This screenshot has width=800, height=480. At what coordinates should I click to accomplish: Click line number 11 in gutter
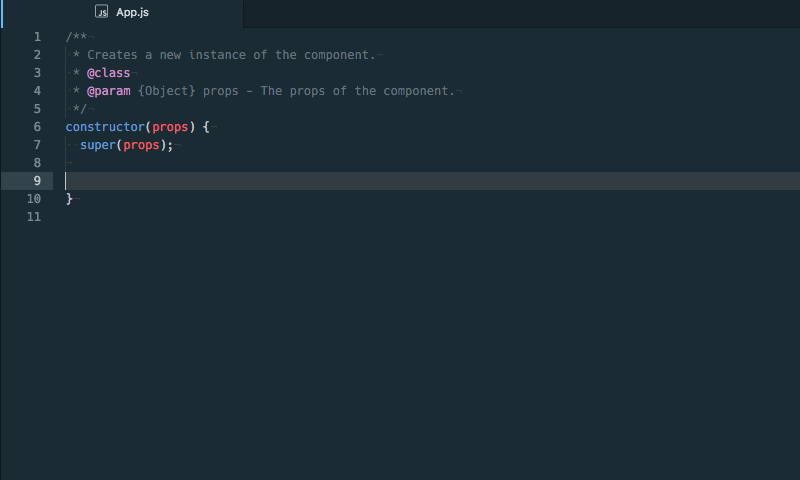[34, 217]
